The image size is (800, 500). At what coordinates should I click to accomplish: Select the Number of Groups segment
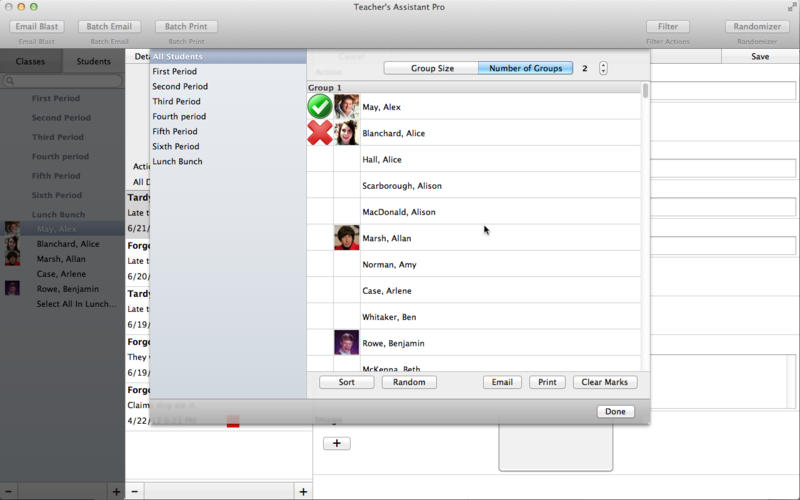pyautogui.click(x=525, y=68)
